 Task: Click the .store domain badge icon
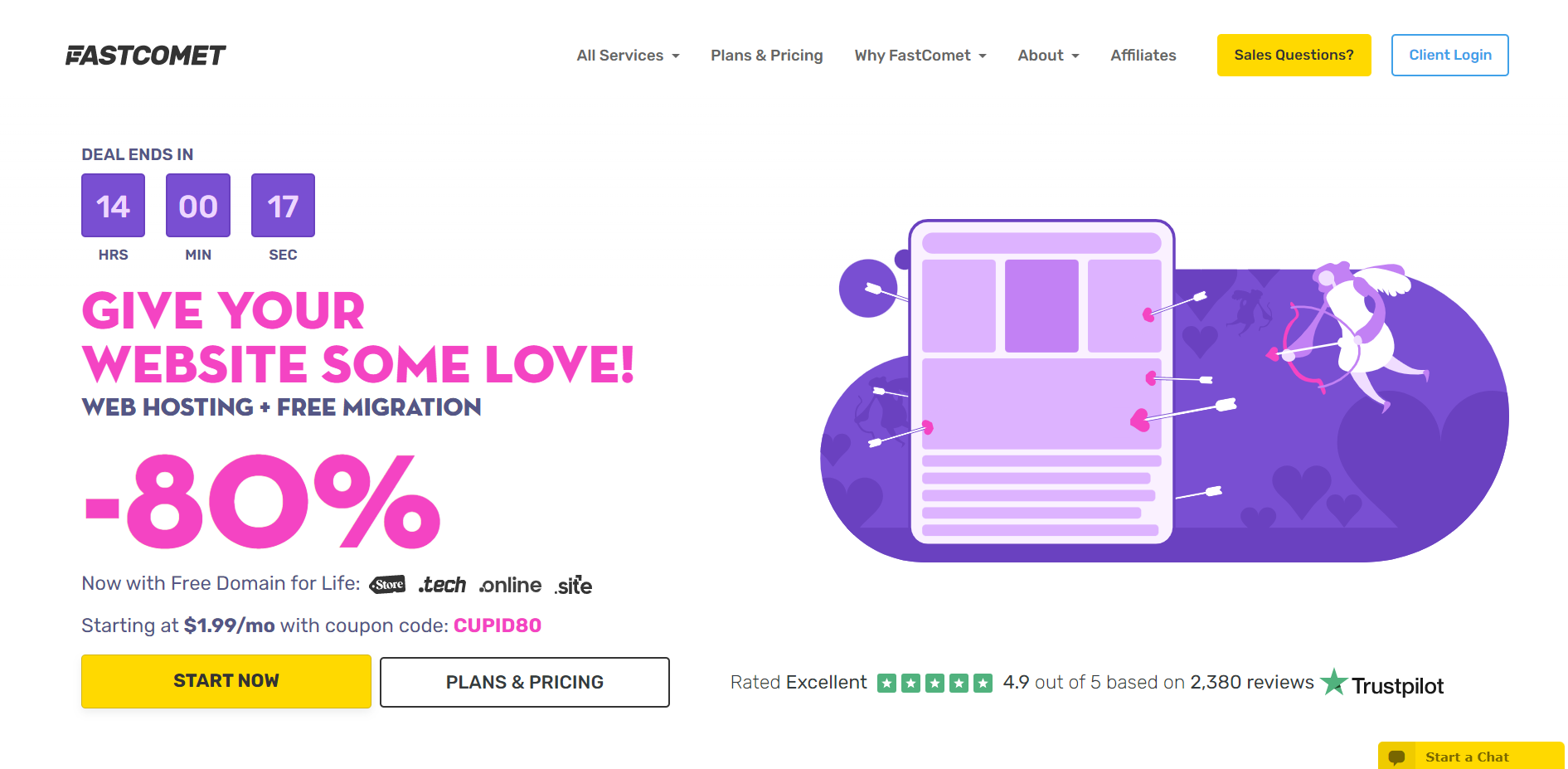(387, 585)
